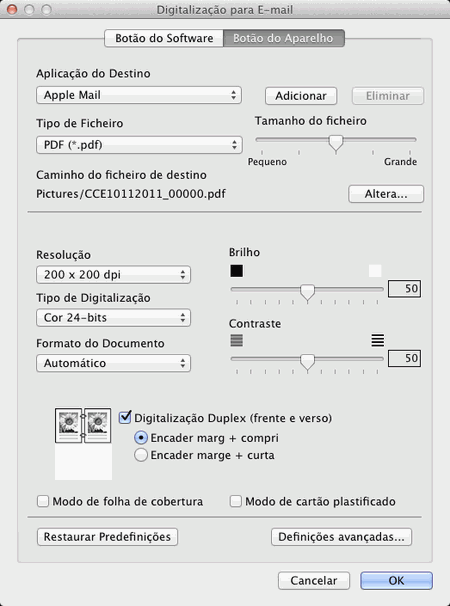Click the low-contrast gray lines icon
The image size is (450, 606).
pos(237,340)
